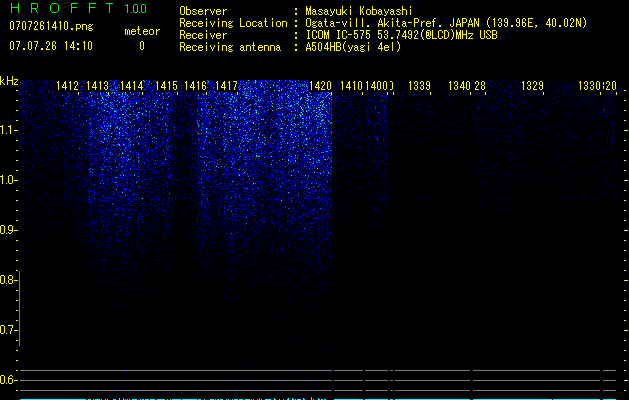Click the meteor count value 0
The height and width of the screenshot is (400, 629).
click(x=142, y=46)
